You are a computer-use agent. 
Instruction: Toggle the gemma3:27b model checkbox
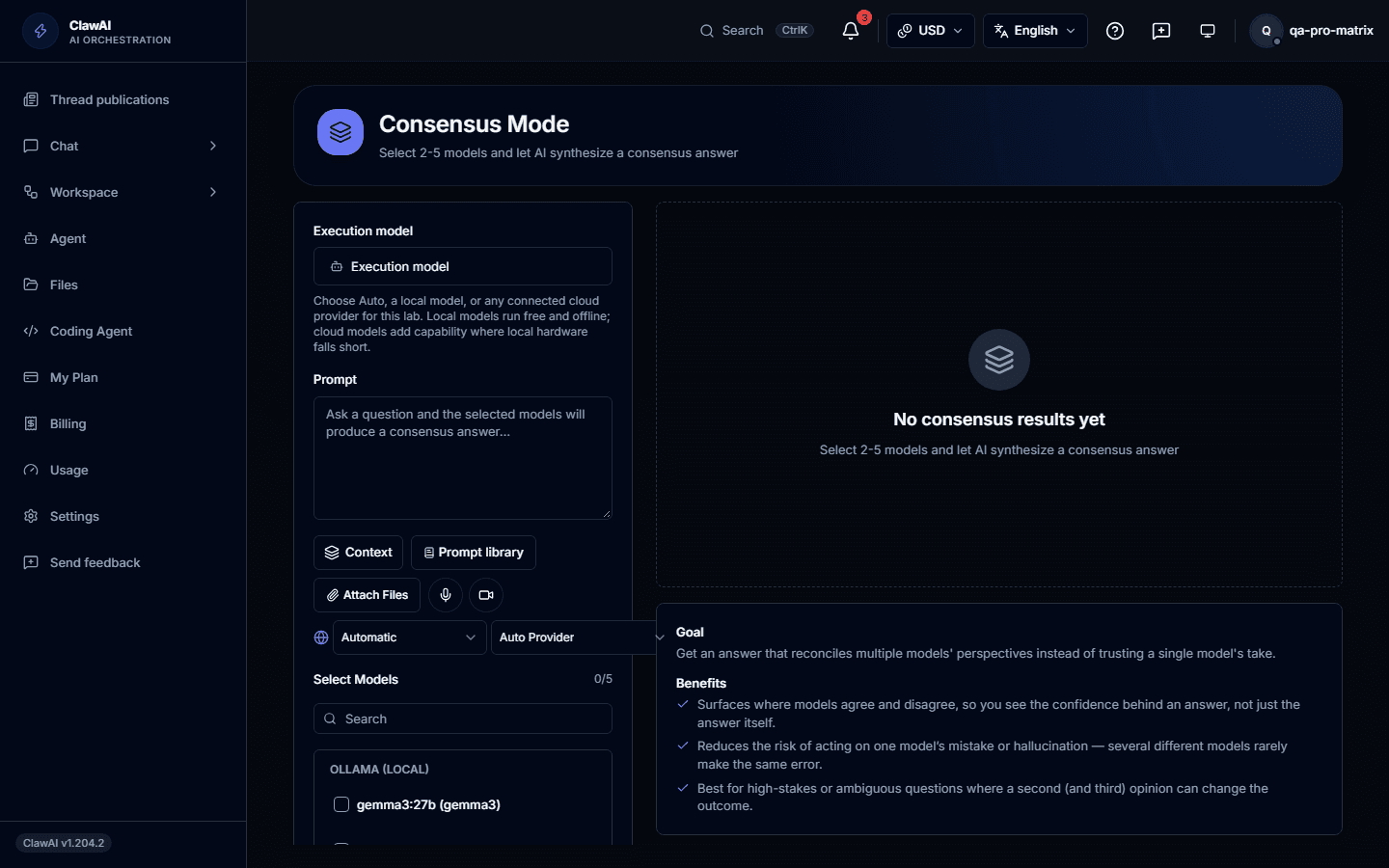click(341, 804)
